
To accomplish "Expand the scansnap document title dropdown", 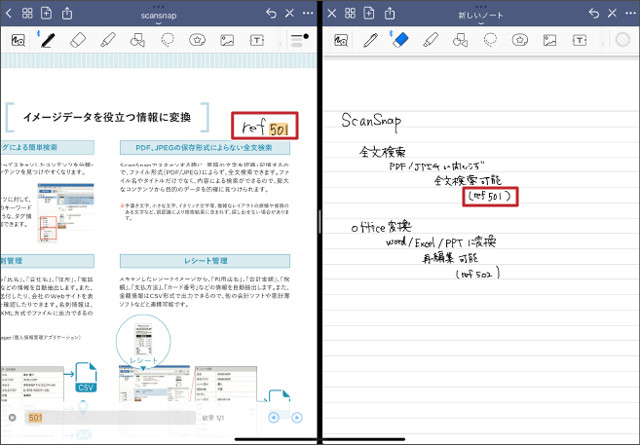I will 159,16.
